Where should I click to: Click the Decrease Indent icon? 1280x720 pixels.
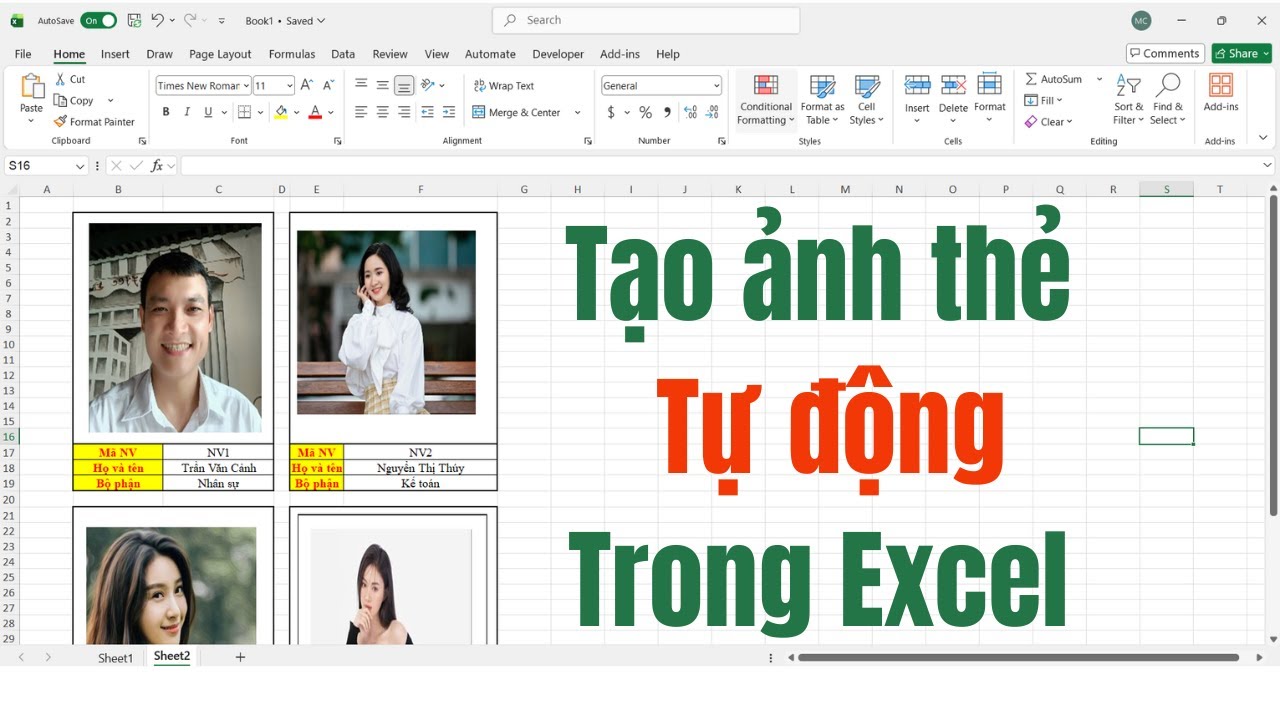[427, 112]
